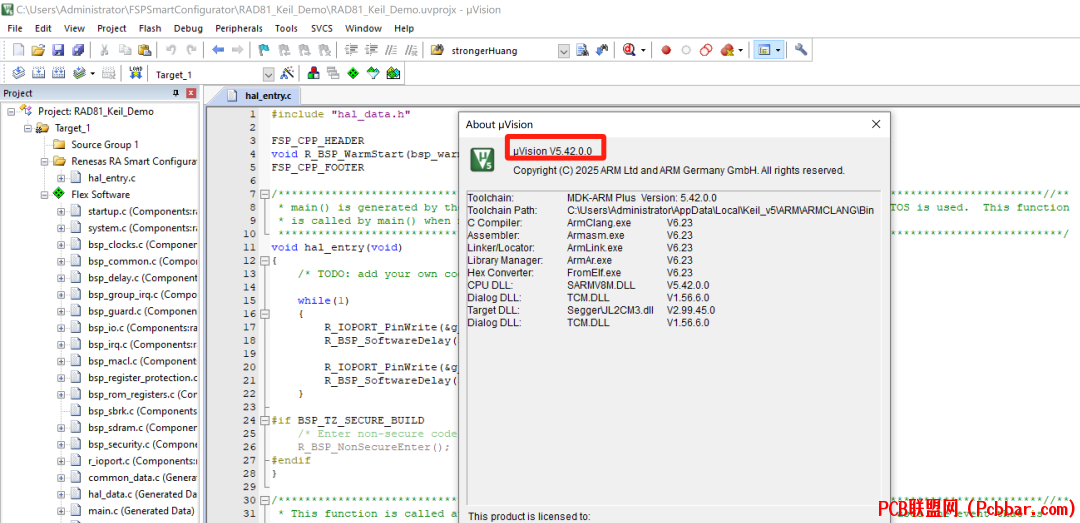
Task: Open the Flash menu
Action: pos(149,28)
